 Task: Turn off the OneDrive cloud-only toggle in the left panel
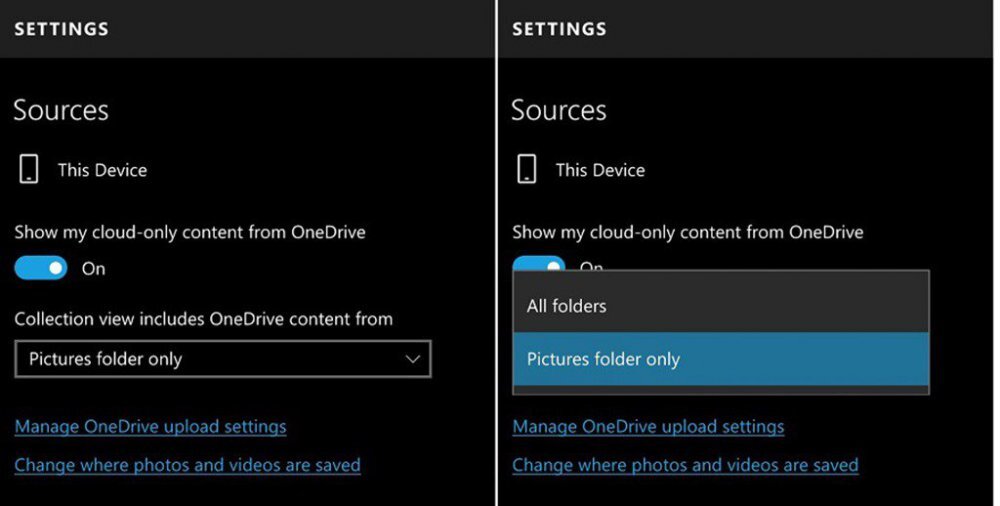point(41,268)
